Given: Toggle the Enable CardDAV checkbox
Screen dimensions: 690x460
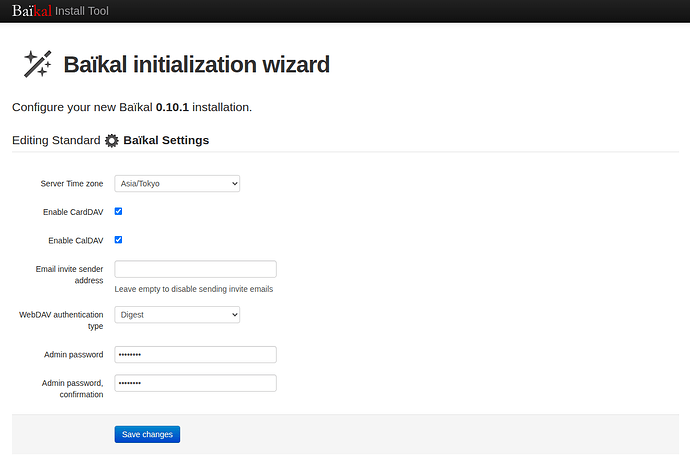Looking at the screenshot, I should tap(119, 212).
